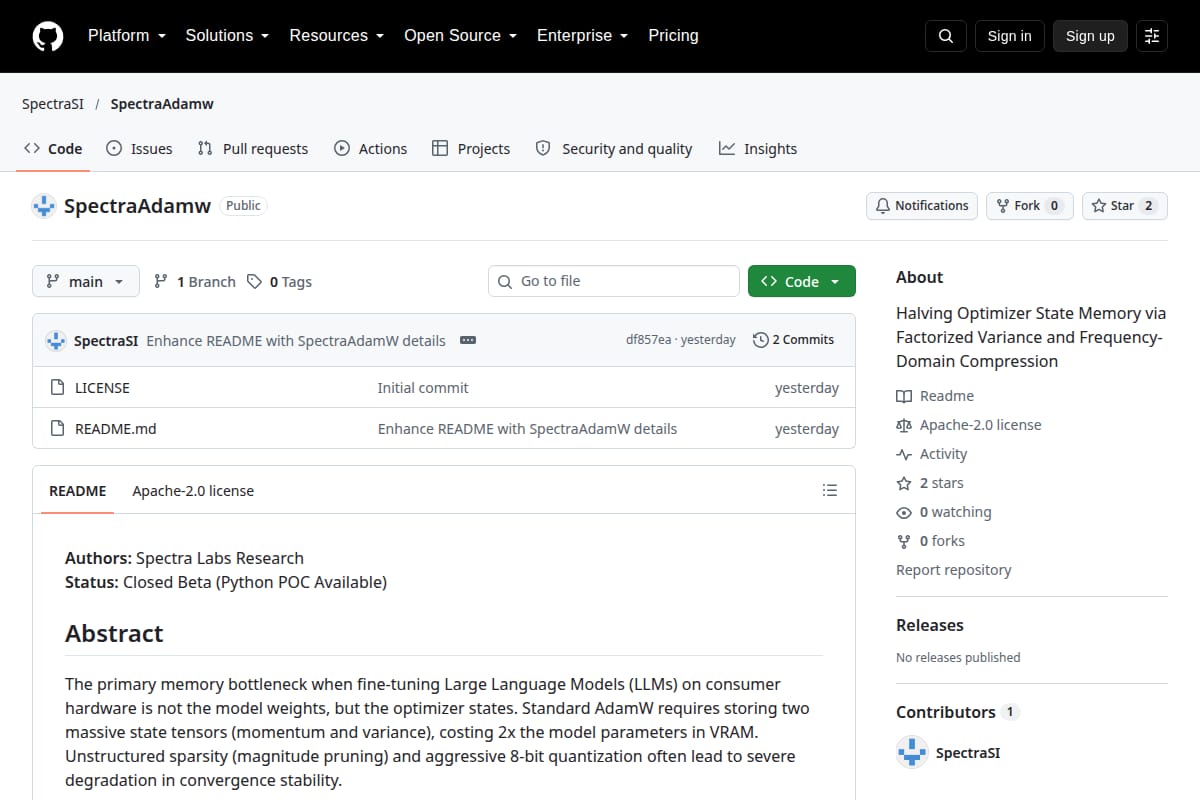
Task: Open the 1 Branch link
Action: pos(194,282)
